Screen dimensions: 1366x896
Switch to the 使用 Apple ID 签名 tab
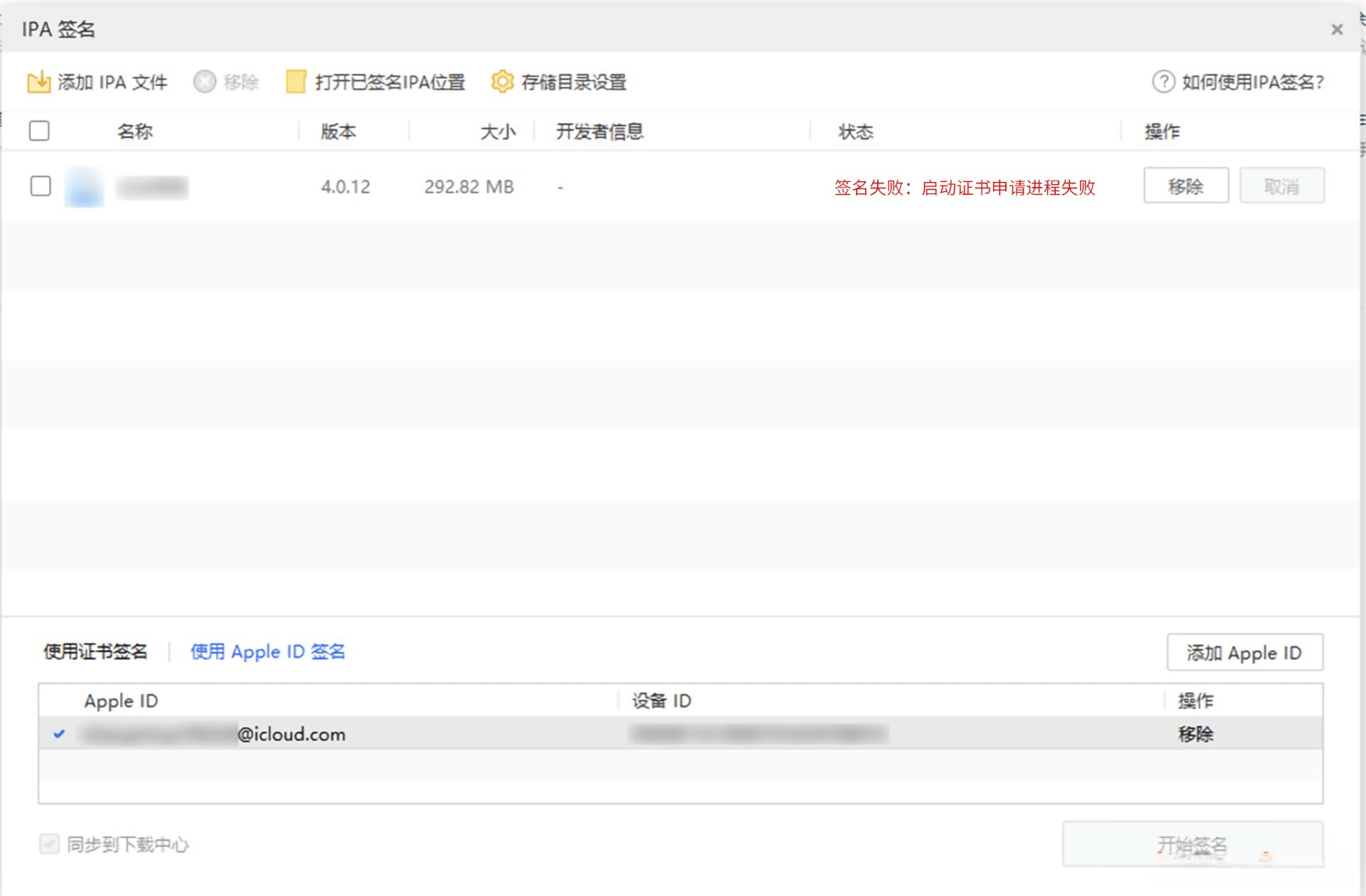268,651
